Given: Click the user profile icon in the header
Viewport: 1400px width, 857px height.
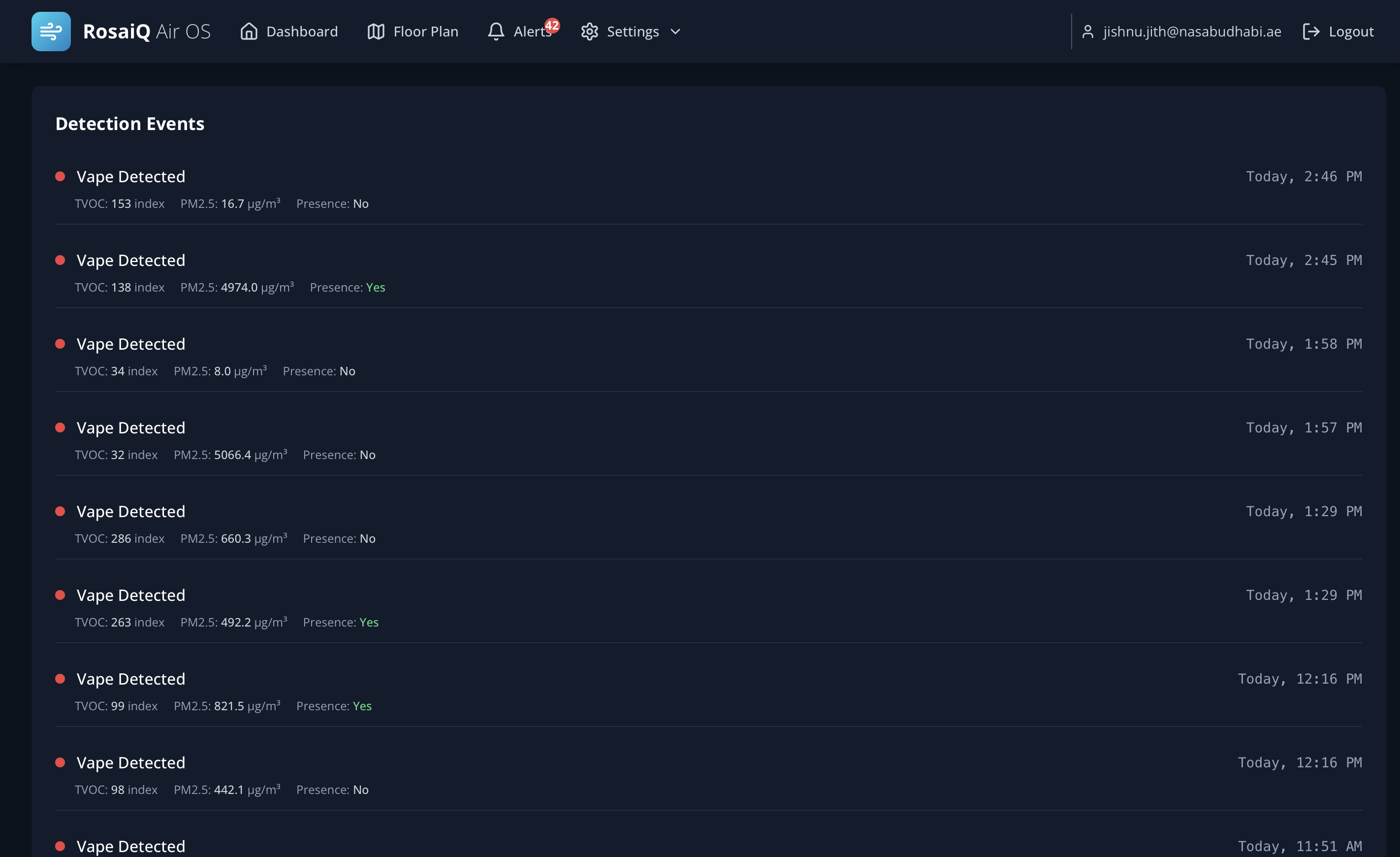Looking at the screenshot, I should (x=1088, y=31).
